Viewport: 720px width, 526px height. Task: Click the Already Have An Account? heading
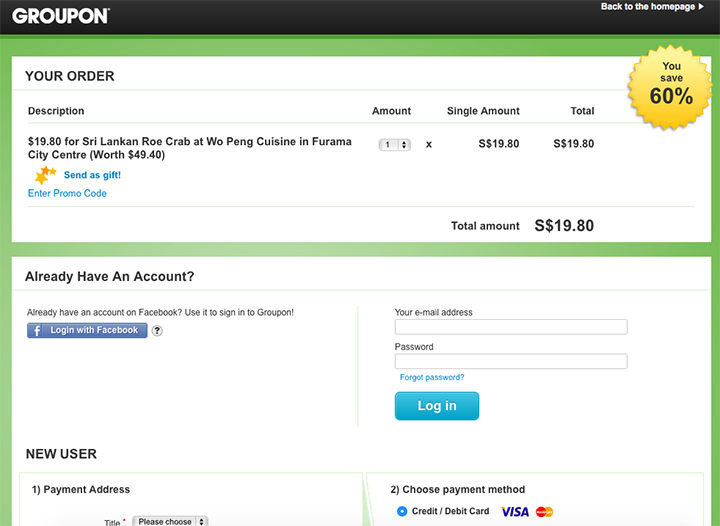point(110,276)
